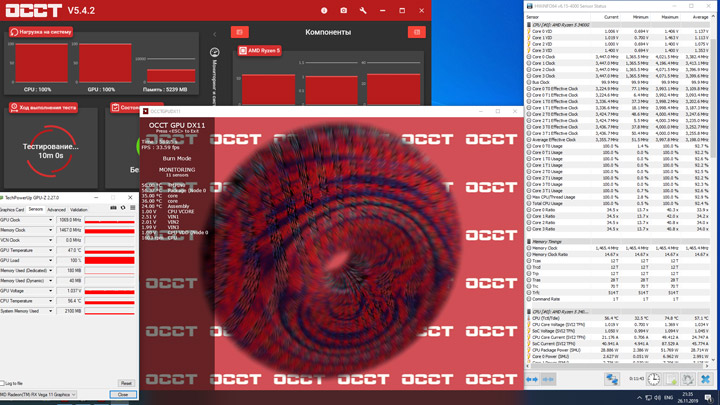Click the right red layout button beside Компоненты
The width and height of the screenshot is (720, 405).
click(x=416, y=32)
